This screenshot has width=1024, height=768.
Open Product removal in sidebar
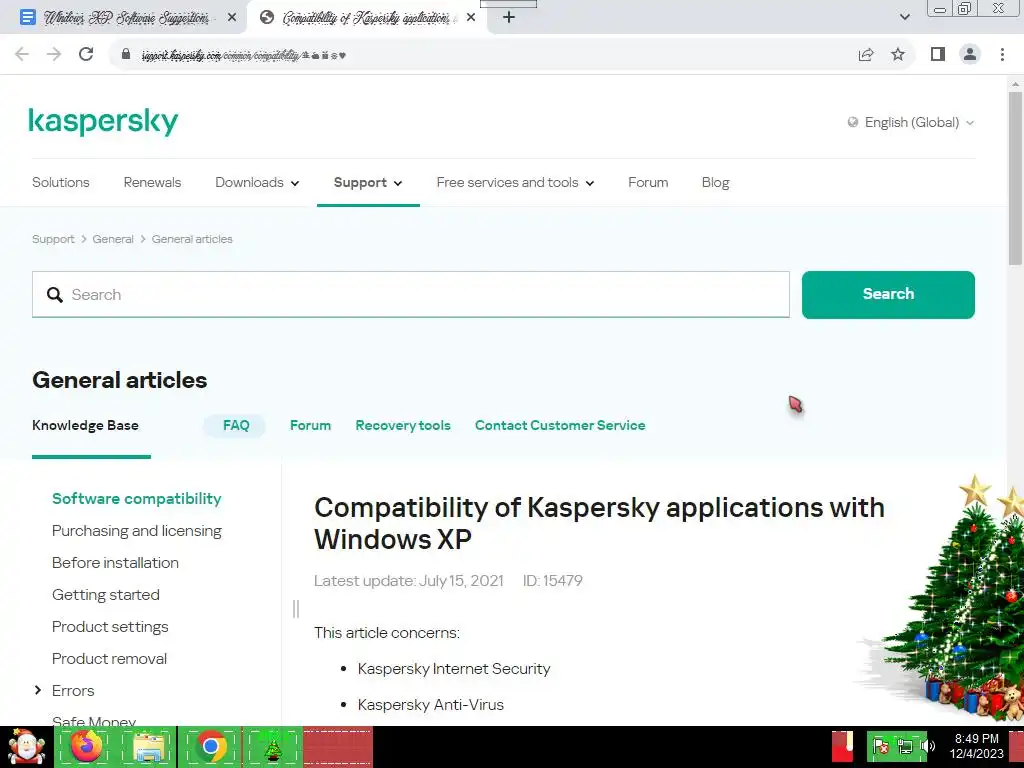pos(109,659)
